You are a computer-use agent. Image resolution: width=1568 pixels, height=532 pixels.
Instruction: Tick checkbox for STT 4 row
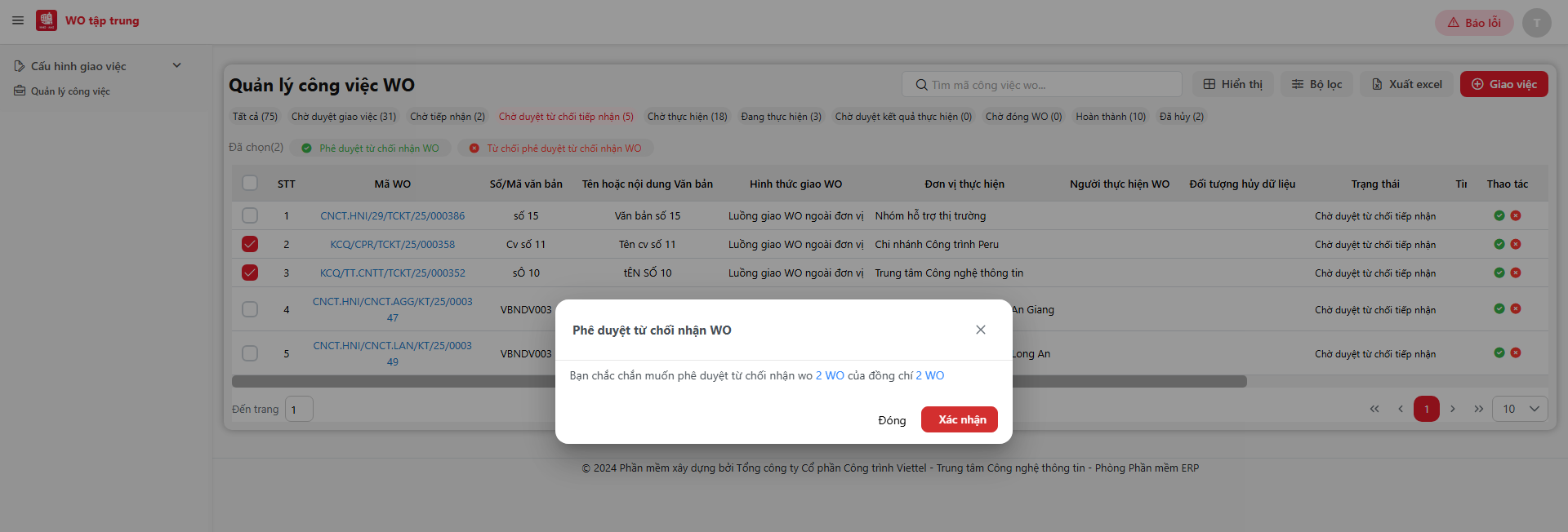pos(250,309)
